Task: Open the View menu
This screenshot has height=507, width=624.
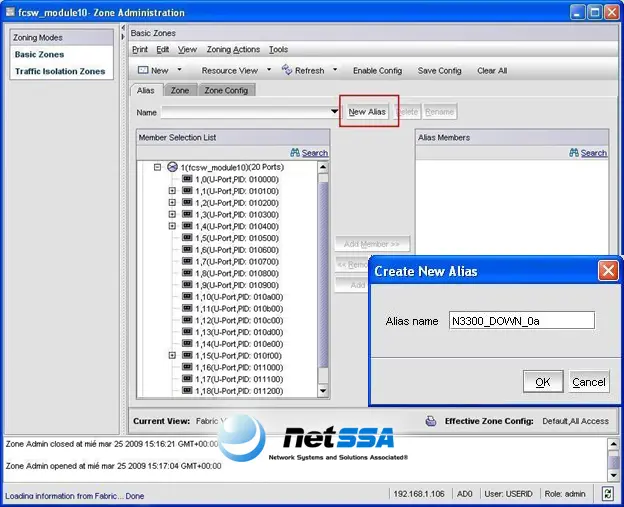Action: [x=187, y=49]
